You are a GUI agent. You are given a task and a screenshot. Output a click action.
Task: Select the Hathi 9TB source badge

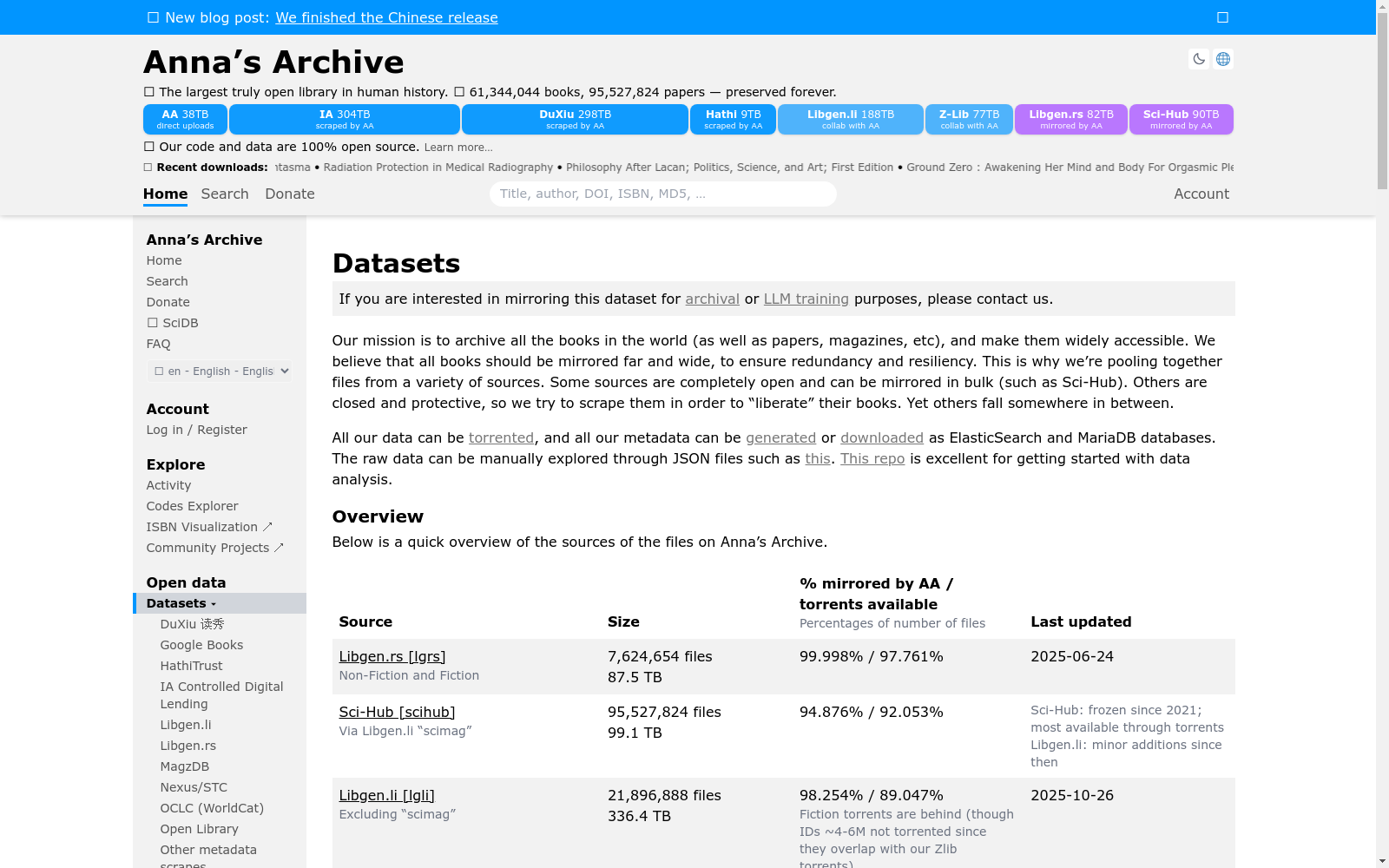pos(733,119)
